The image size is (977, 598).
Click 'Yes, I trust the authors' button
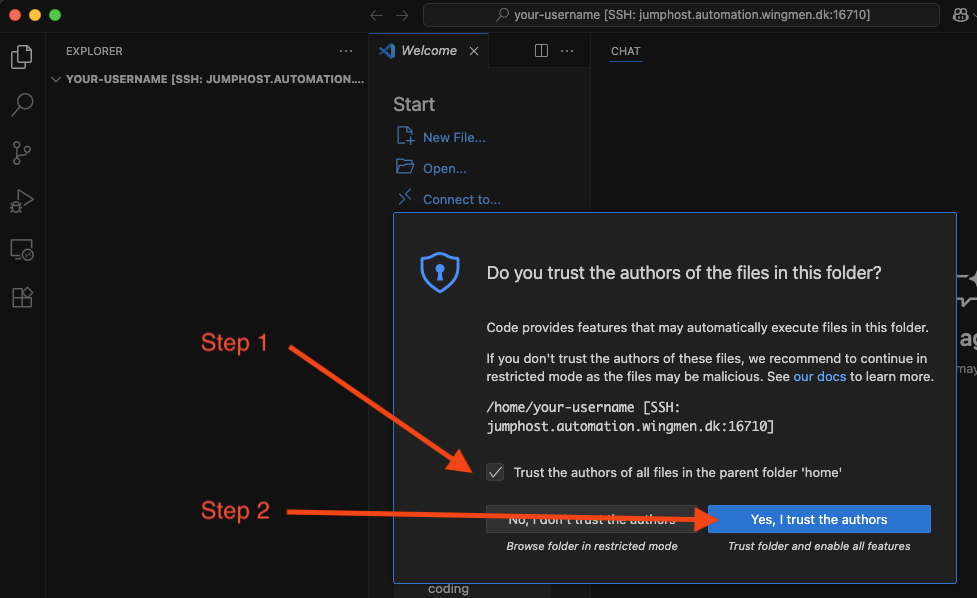pos(819,519)
